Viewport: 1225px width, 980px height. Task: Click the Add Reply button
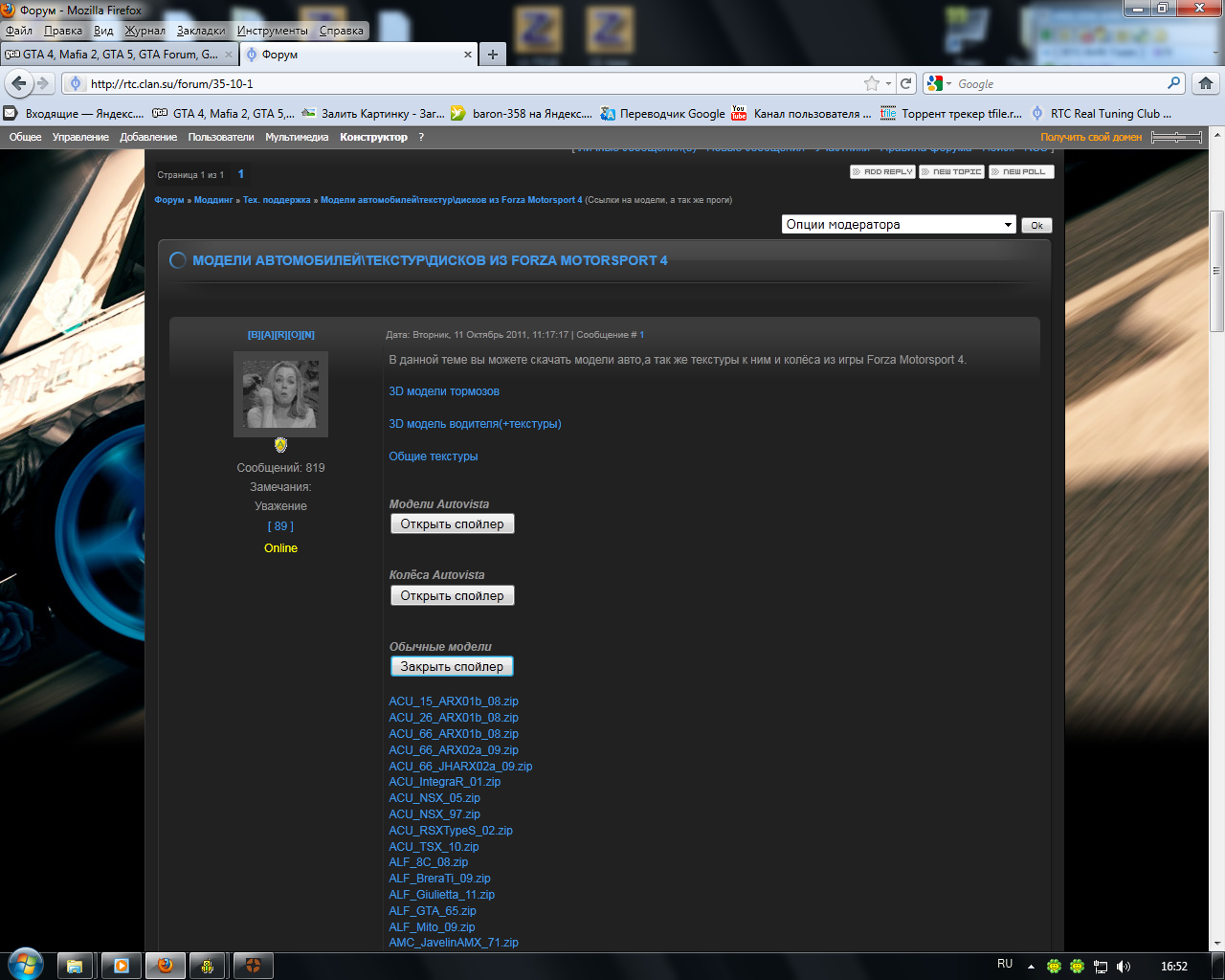883,172
